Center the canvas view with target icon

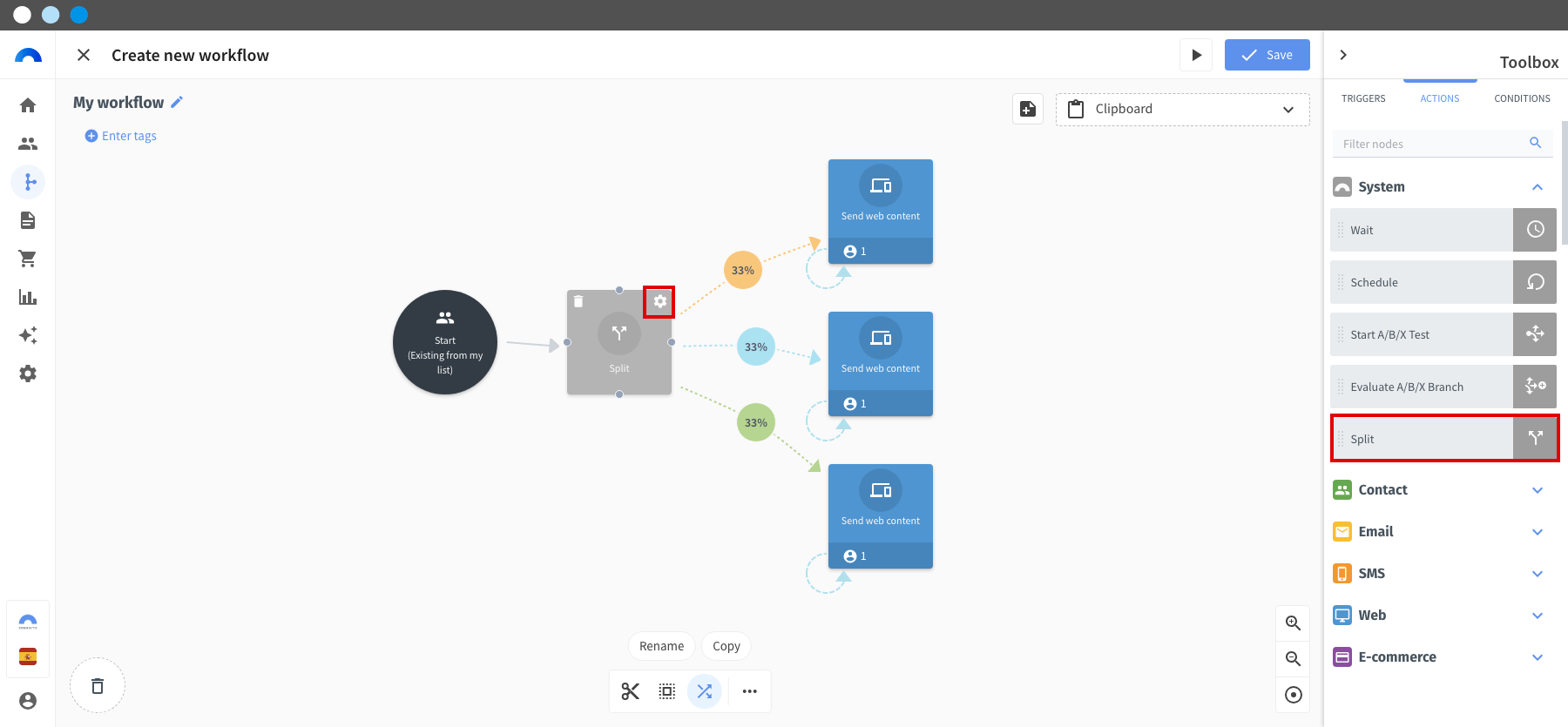pyautogui.click(x=1293, y=695)
